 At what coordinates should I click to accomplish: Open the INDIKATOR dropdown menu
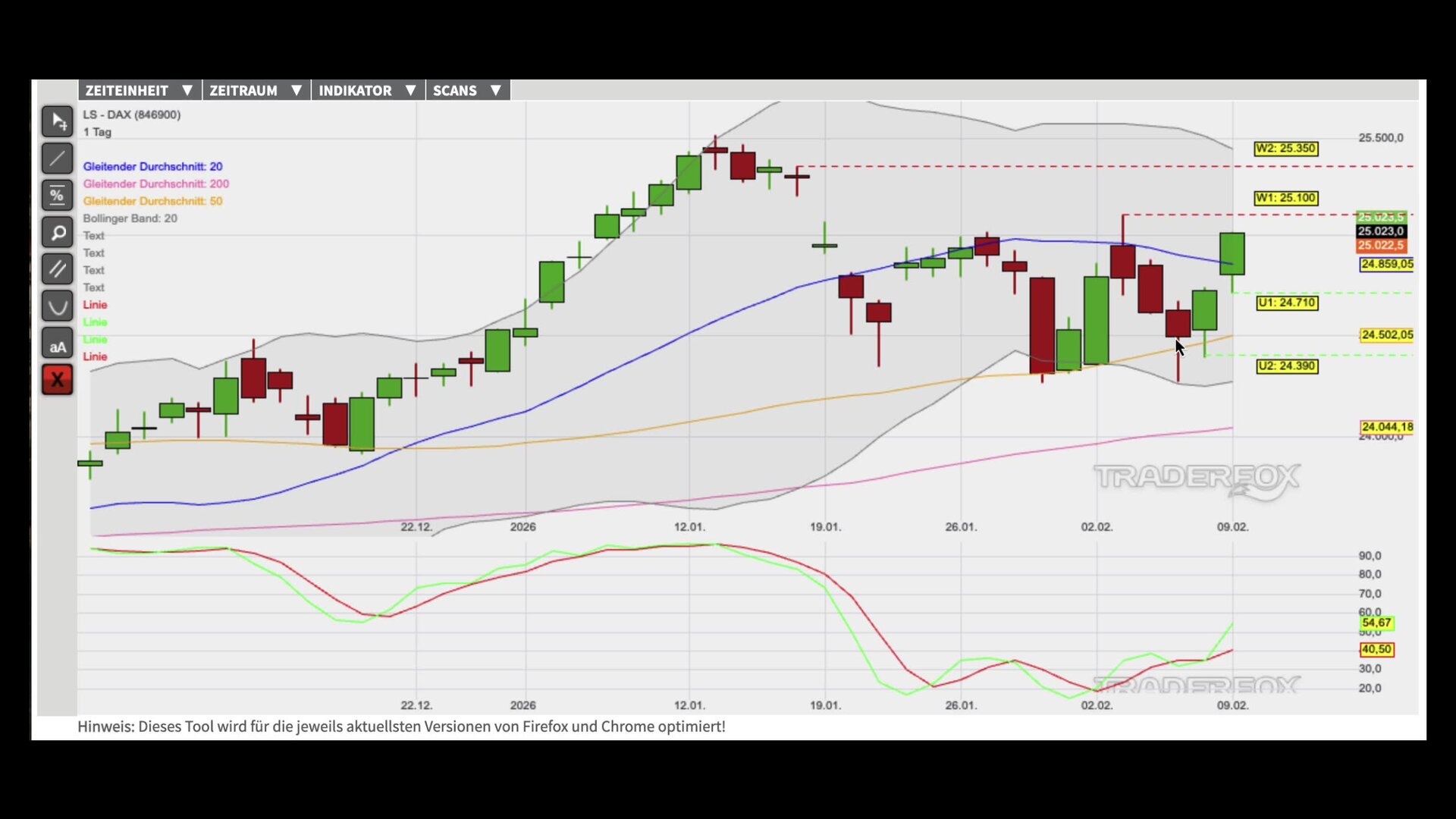(x=368, y=90)
